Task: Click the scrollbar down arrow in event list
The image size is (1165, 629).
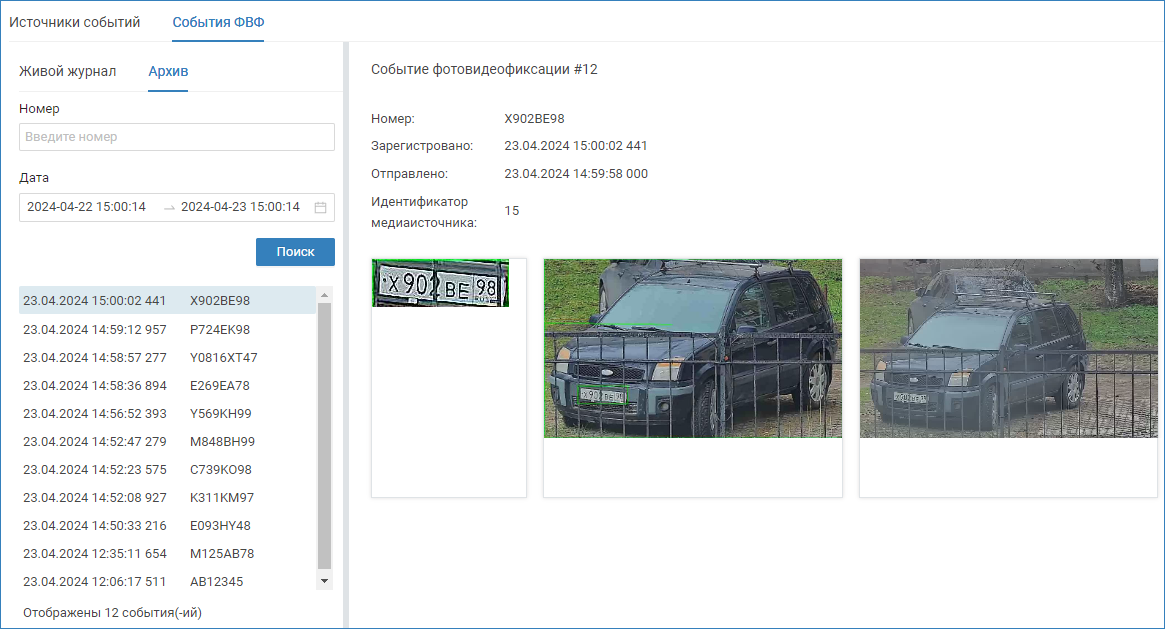Action: coord(324,581)
